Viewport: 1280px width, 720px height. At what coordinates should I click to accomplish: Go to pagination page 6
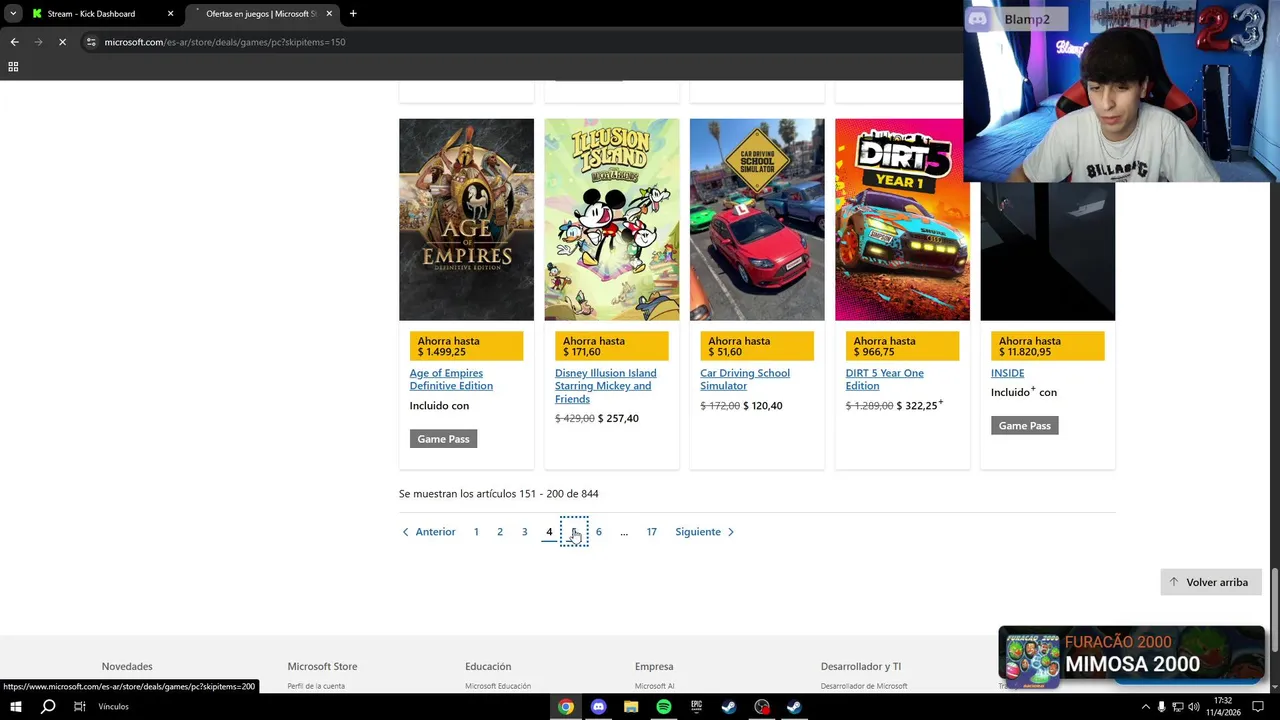598,532
